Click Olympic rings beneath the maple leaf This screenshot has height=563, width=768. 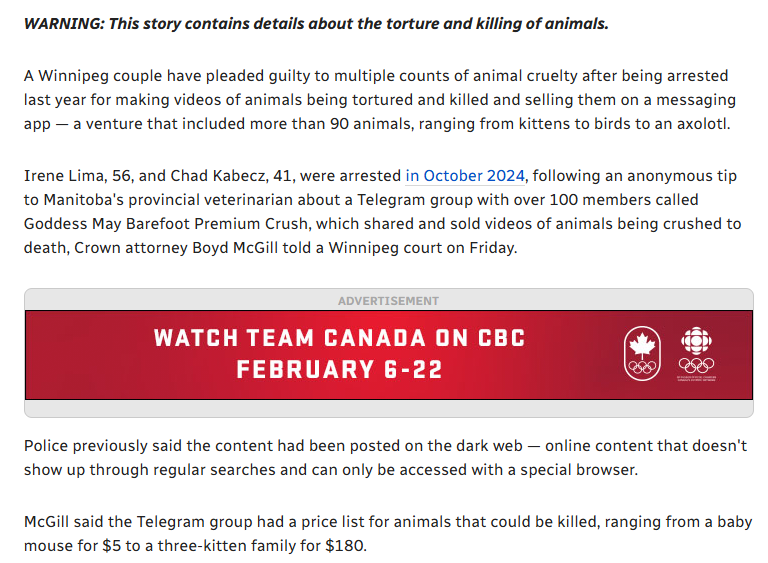coord(641,368)
